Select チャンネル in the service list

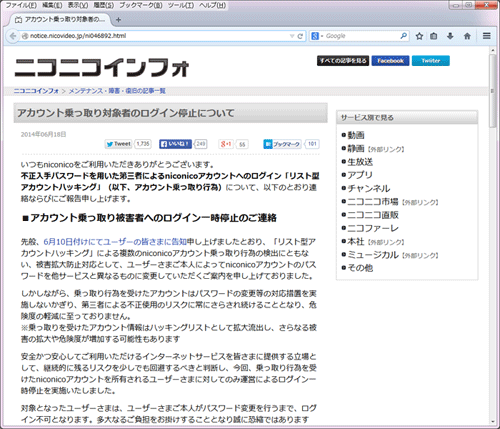pyautogui.click(x=369, y=188)
